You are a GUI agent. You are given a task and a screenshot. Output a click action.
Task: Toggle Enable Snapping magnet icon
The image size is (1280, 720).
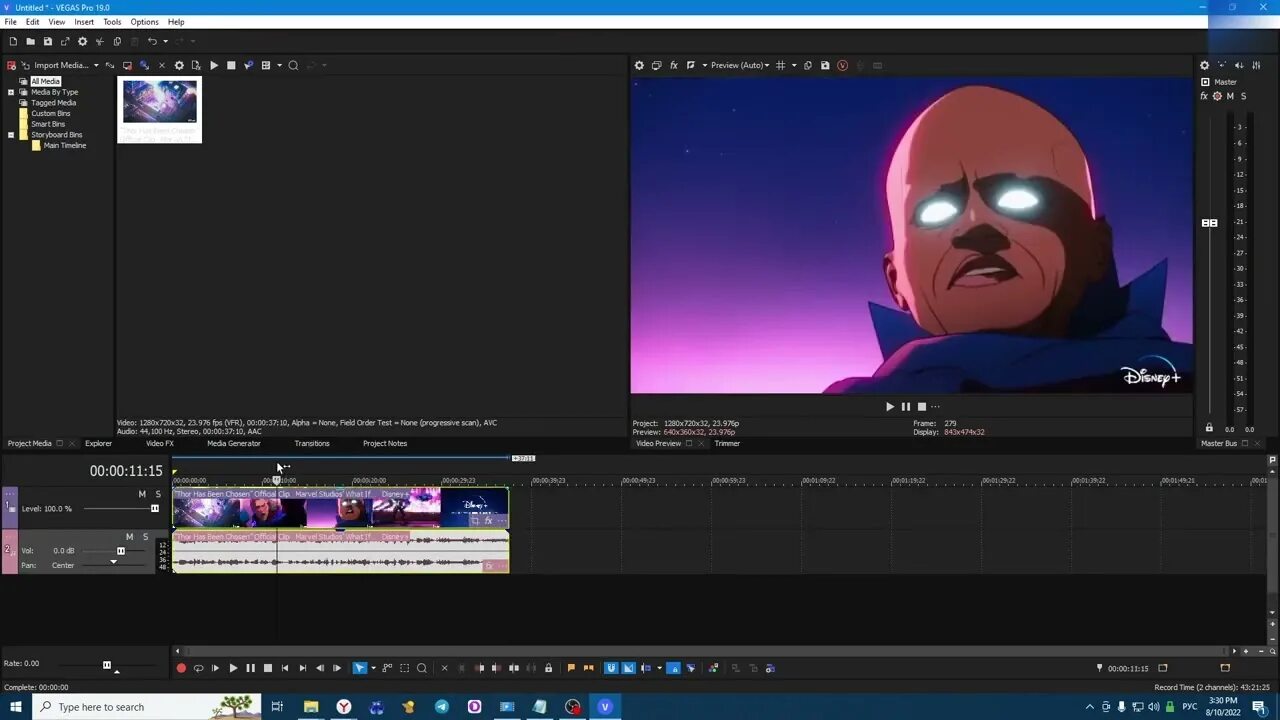(x=611, y=668)
